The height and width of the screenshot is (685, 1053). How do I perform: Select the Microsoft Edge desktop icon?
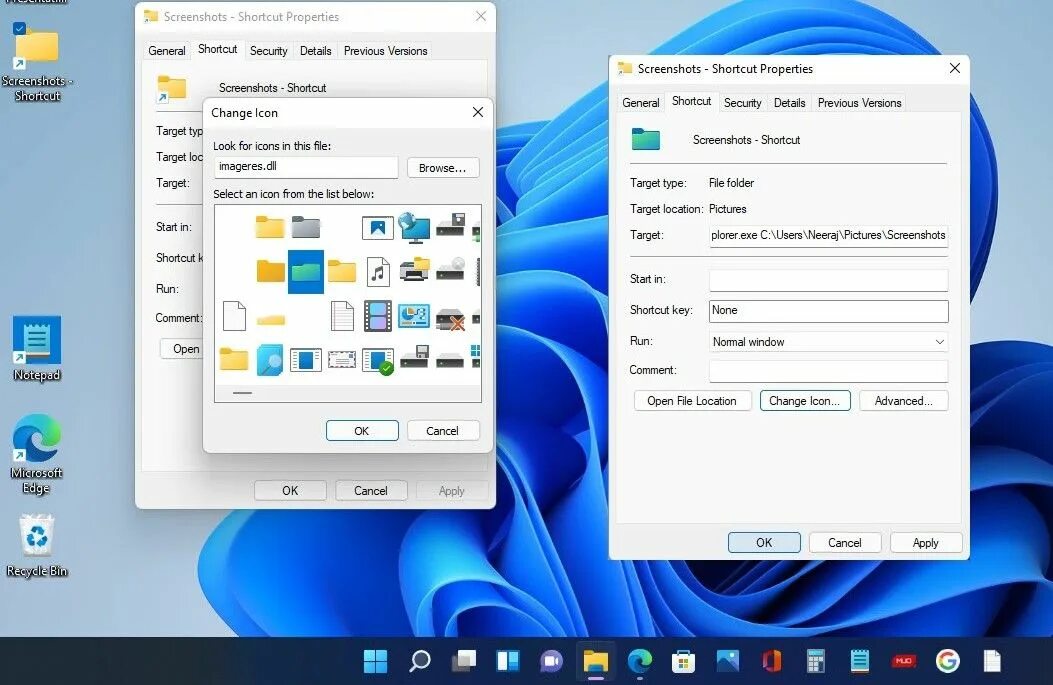click(36, 454)
